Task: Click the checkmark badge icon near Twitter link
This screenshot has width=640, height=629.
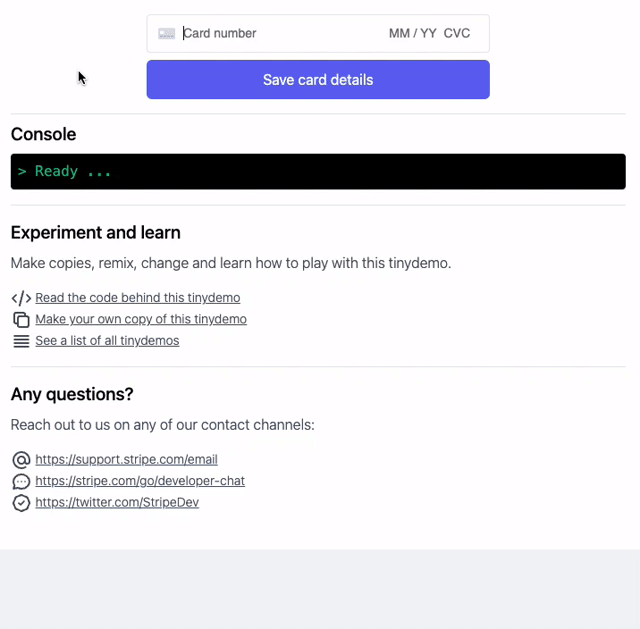Action: pyautogui.click(x=21, y=503)
